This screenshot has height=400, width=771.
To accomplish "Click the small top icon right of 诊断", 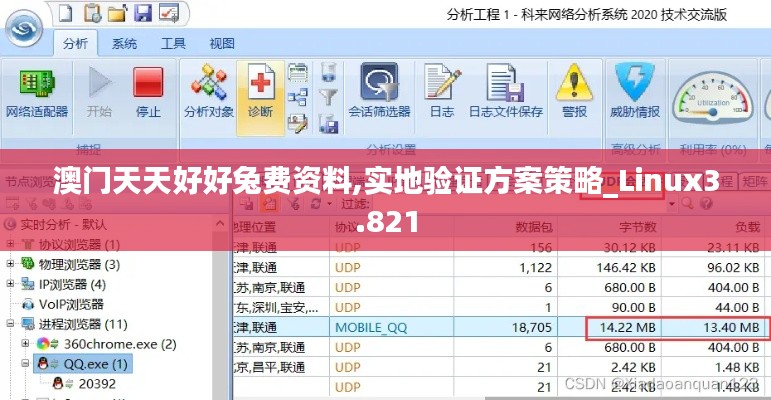I will [297, 72].
